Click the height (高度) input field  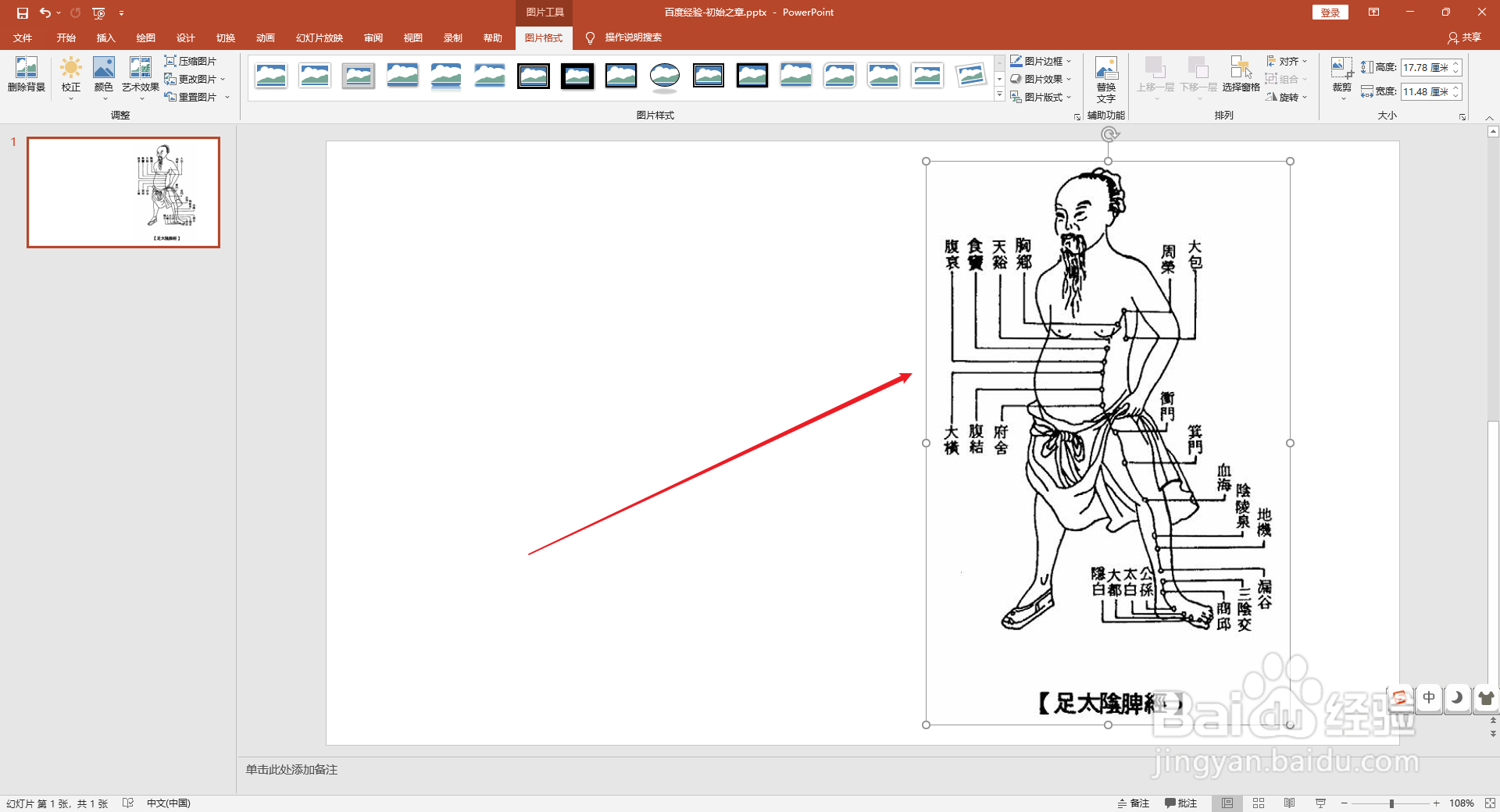pos(1426,68)
